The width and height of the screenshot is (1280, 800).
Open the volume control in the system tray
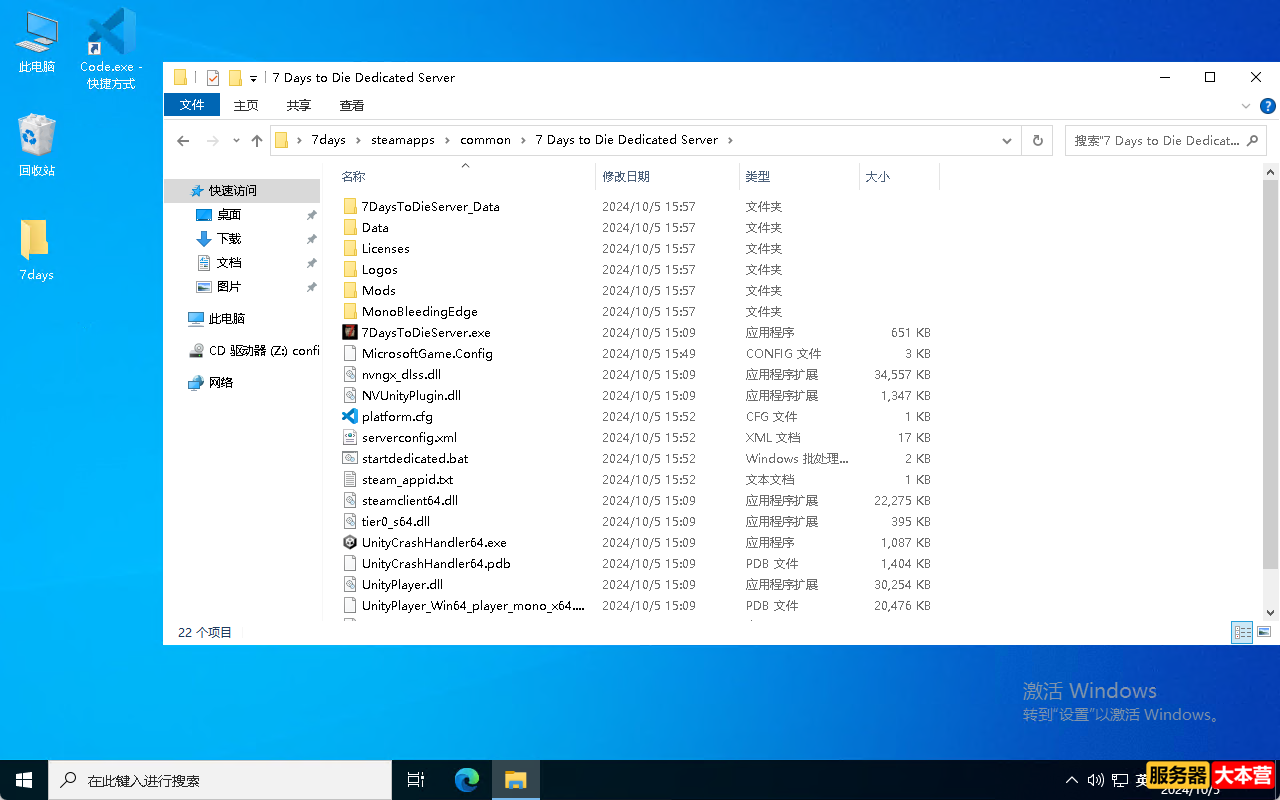[x=1095, y=780]
